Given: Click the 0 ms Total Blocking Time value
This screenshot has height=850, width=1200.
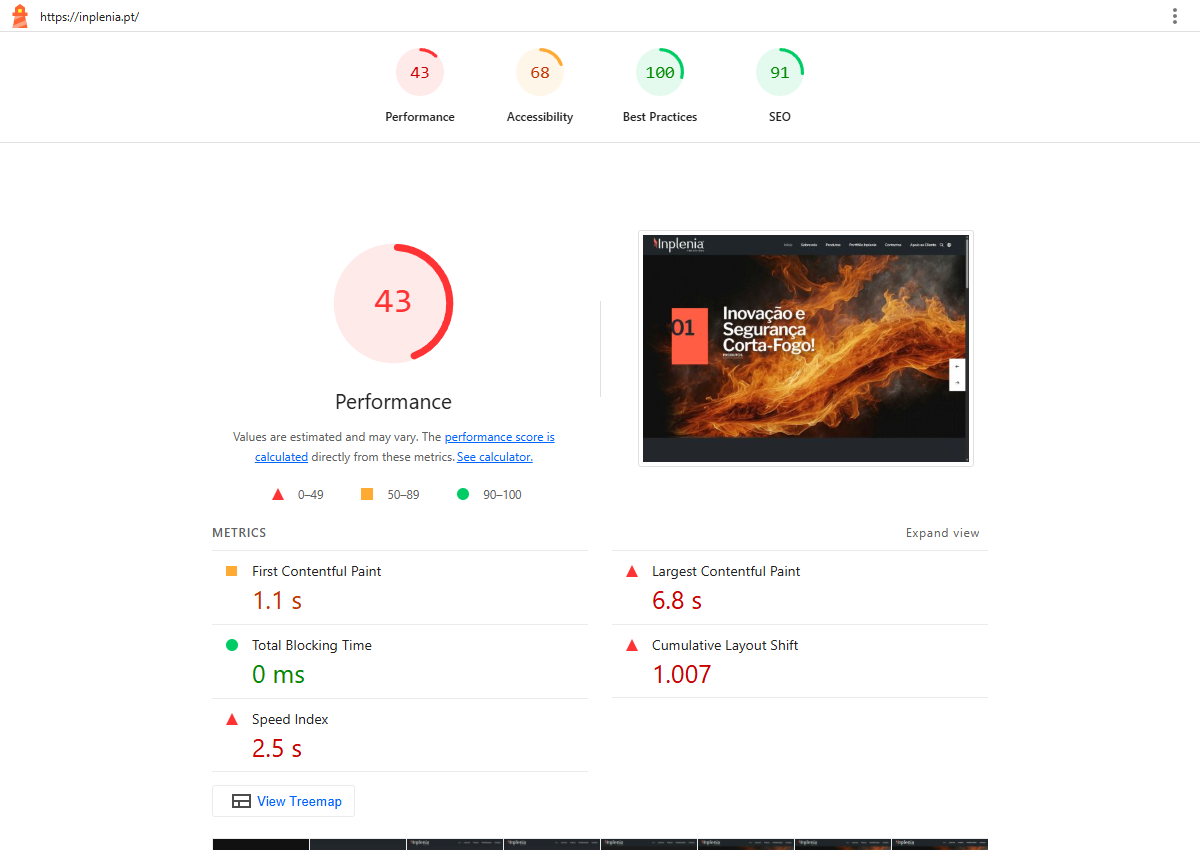Looking at the screenshot, I should (278, 675).
